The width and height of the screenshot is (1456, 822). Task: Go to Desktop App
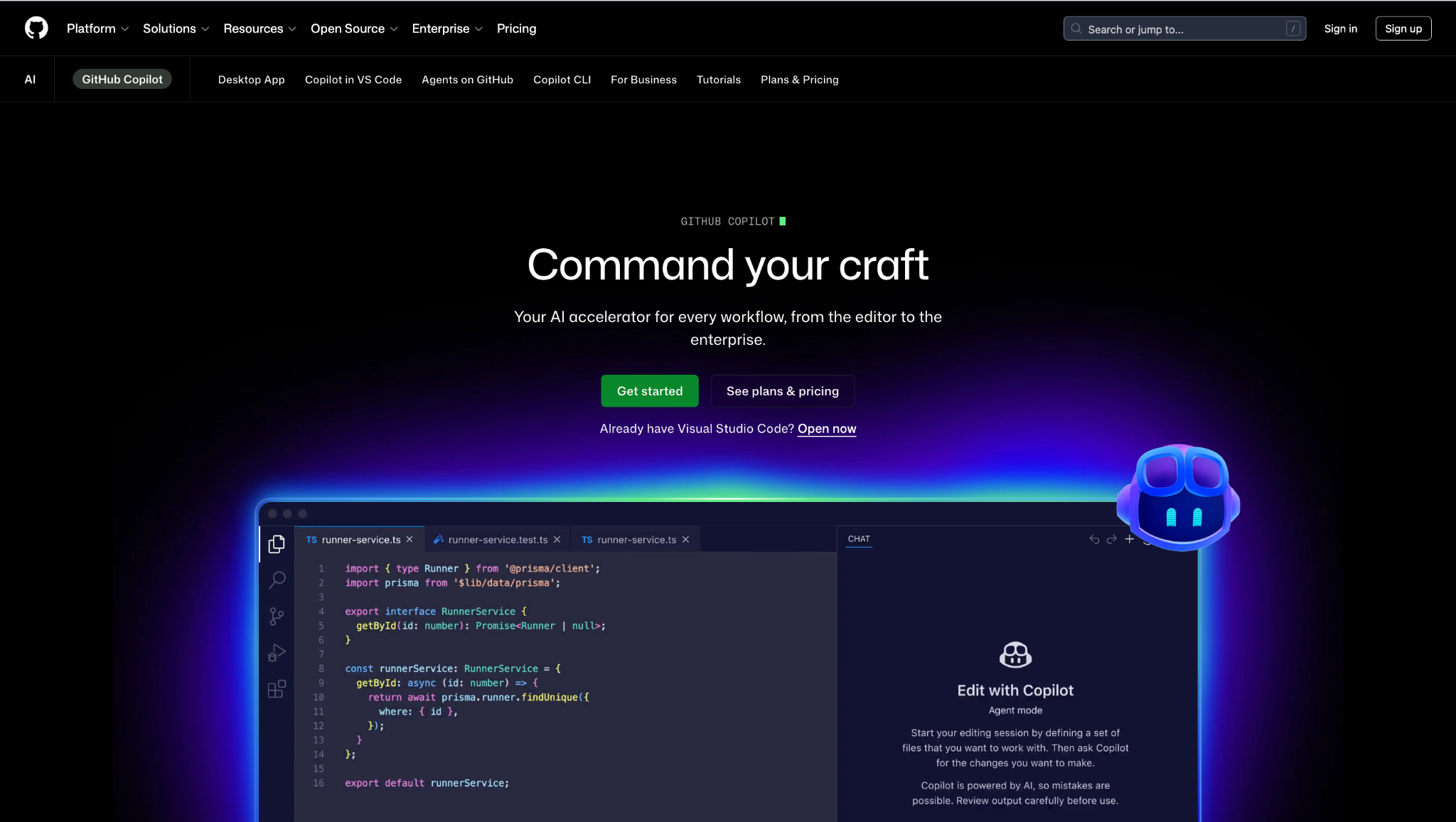pos(251,80)
